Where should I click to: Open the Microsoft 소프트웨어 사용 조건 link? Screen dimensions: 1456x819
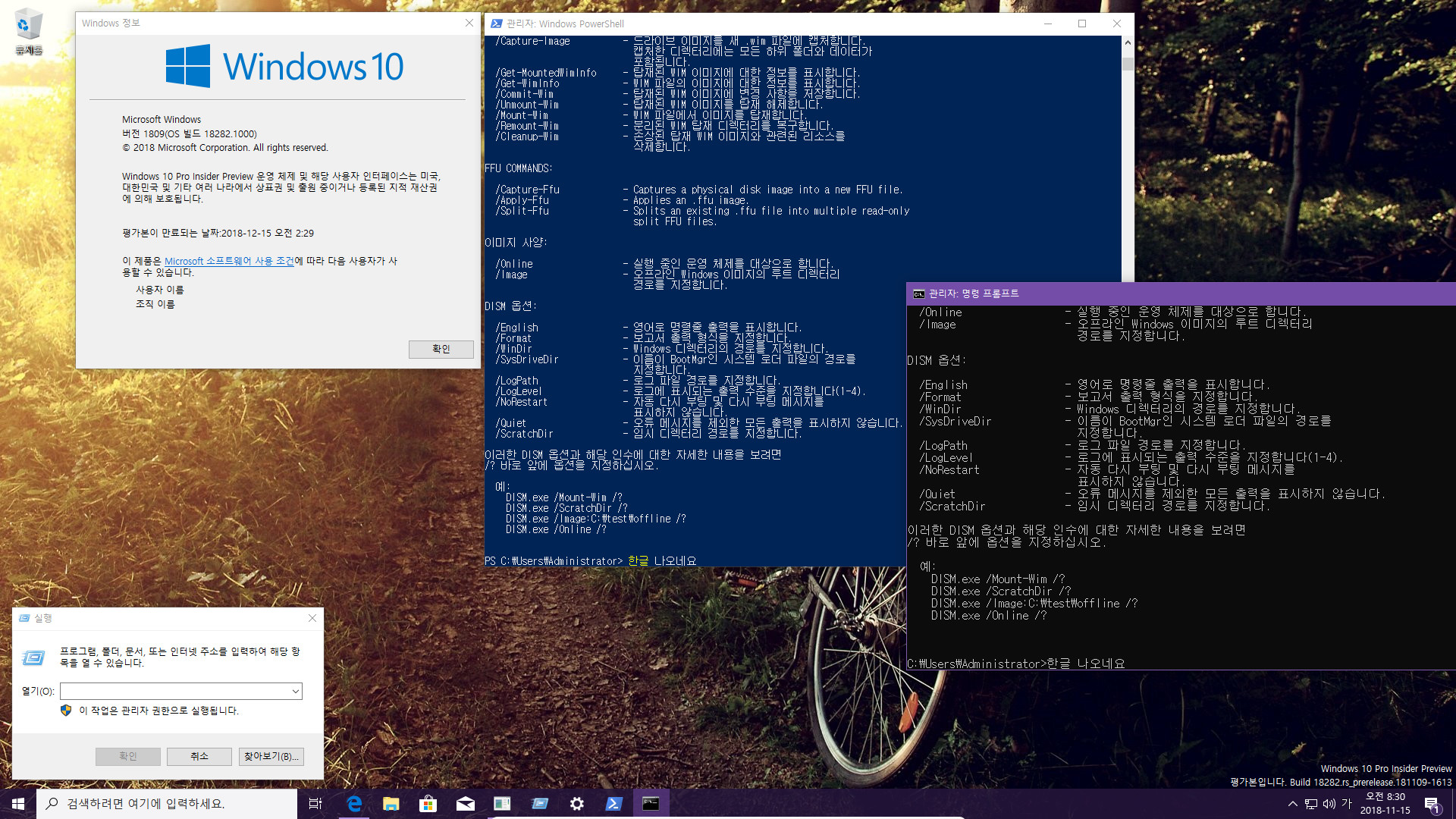pyautogui.click(x=229, y=261)
